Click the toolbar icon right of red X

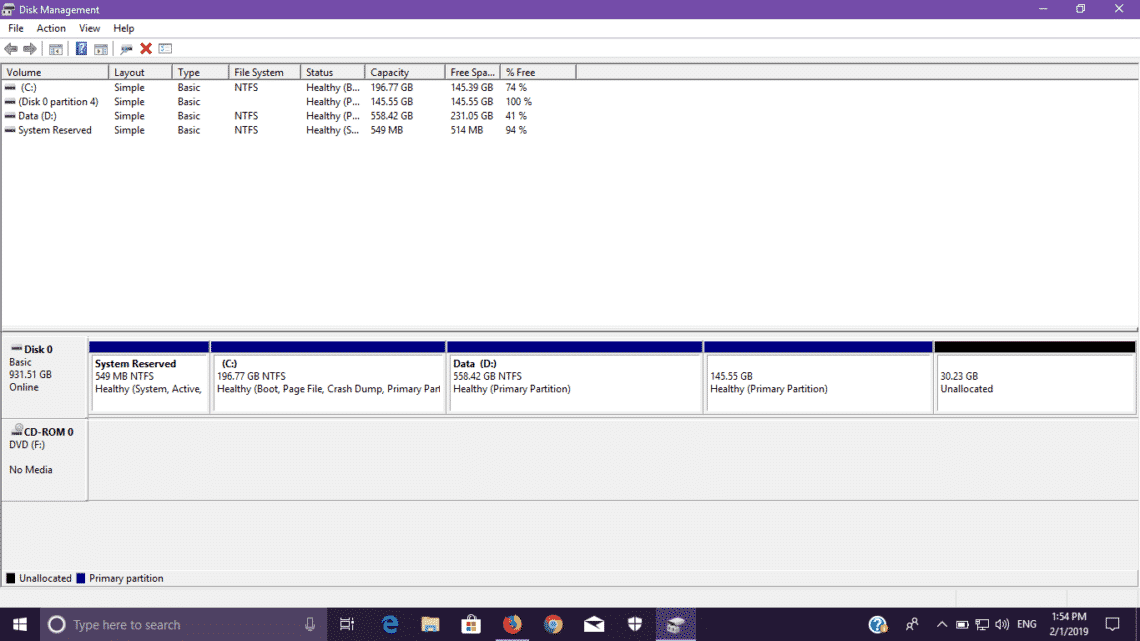165,49
